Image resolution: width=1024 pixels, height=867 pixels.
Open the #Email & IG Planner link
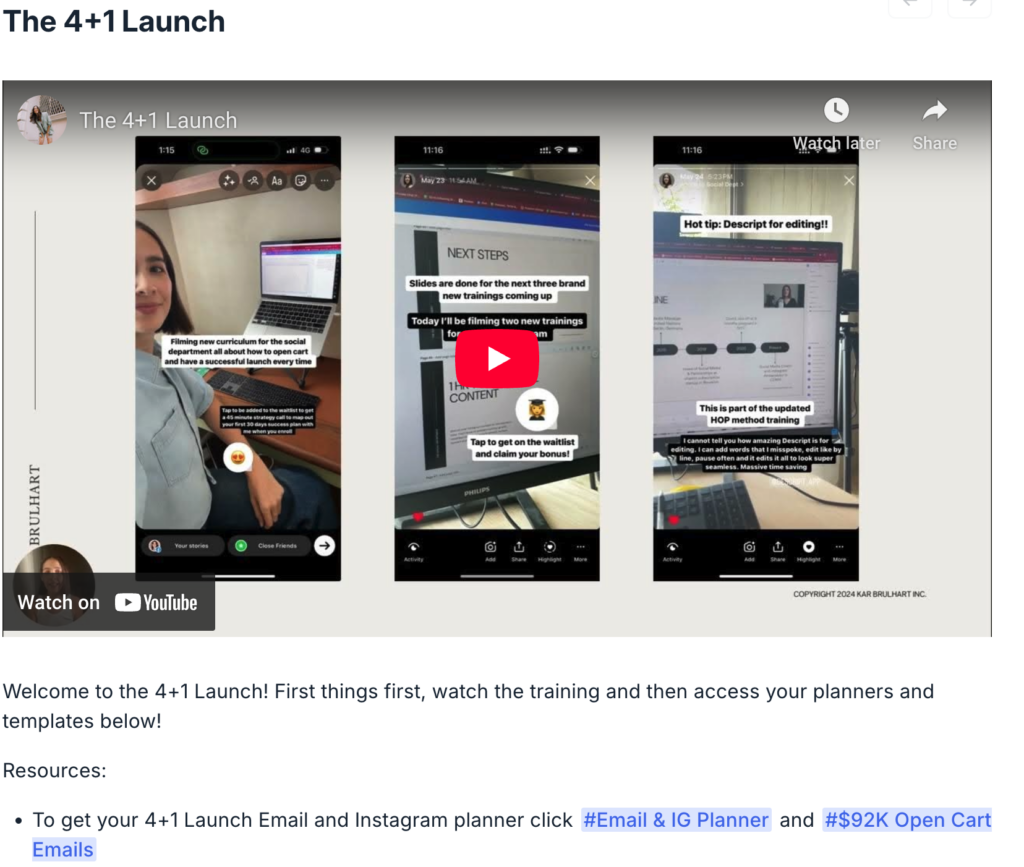coord(676,820)
